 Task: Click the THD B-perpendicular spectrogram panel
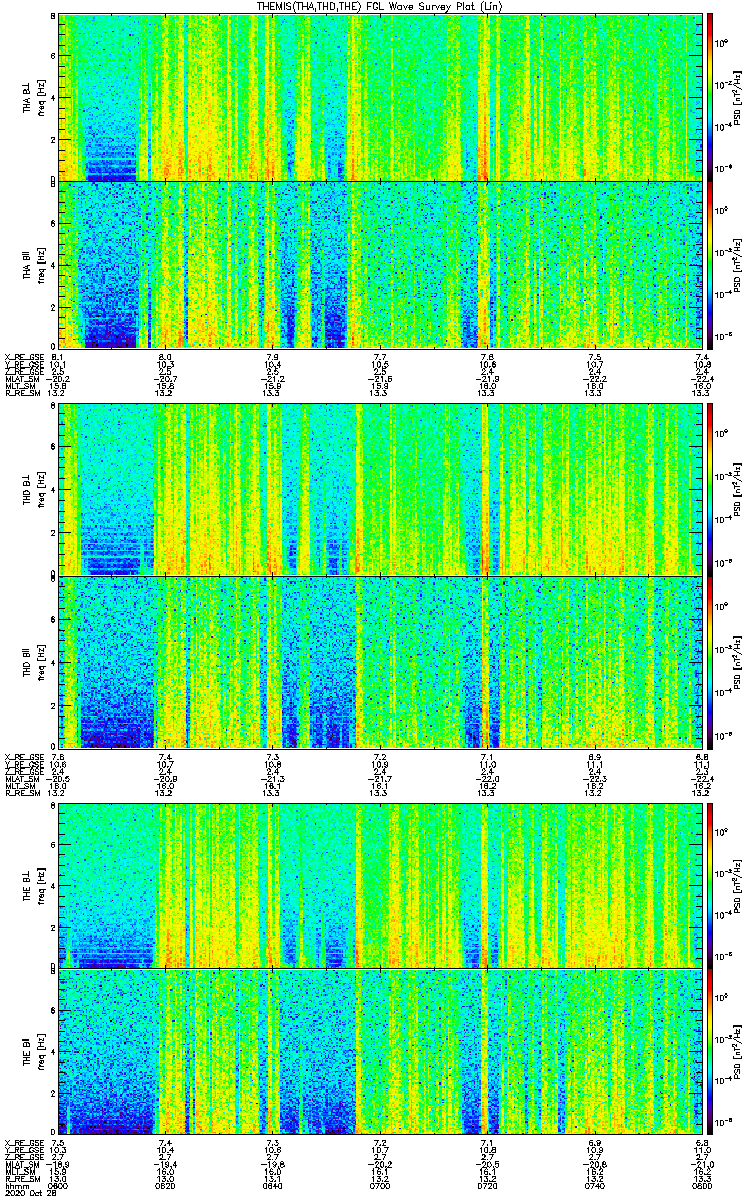coord(381,489)
